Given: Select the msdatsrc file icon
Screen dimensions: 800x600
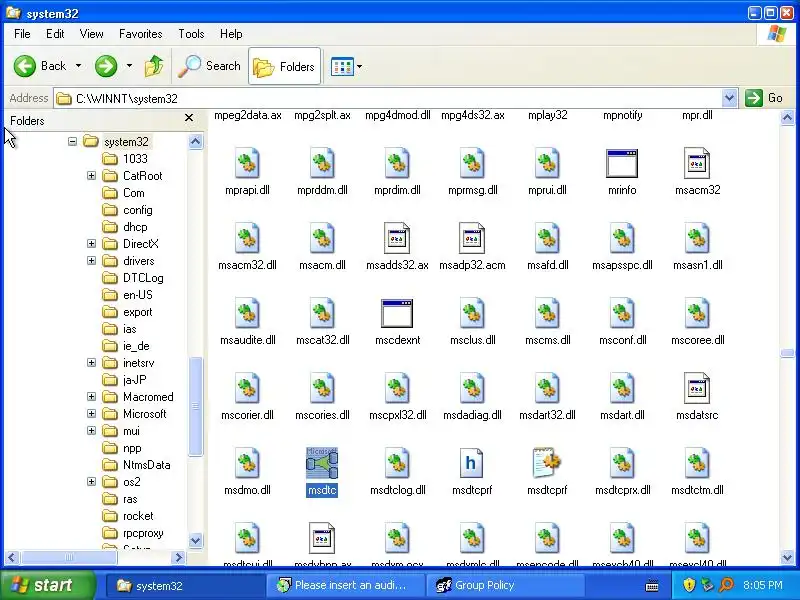Looking at the screenshot, I should pos(697,388).
